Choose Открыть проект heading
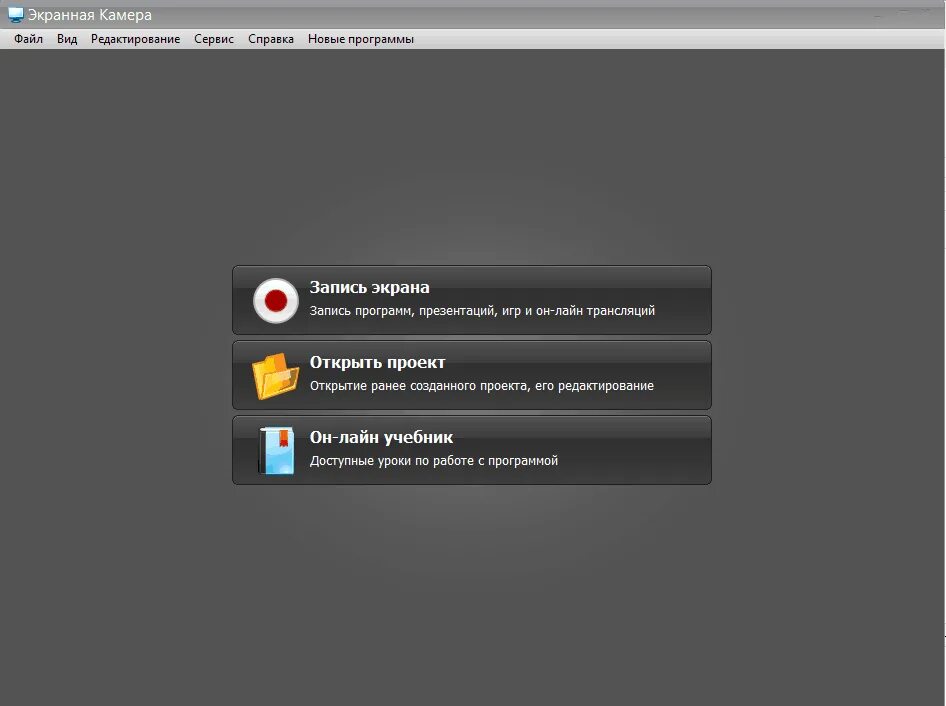The image size is (946, 706). pos(377,362)
